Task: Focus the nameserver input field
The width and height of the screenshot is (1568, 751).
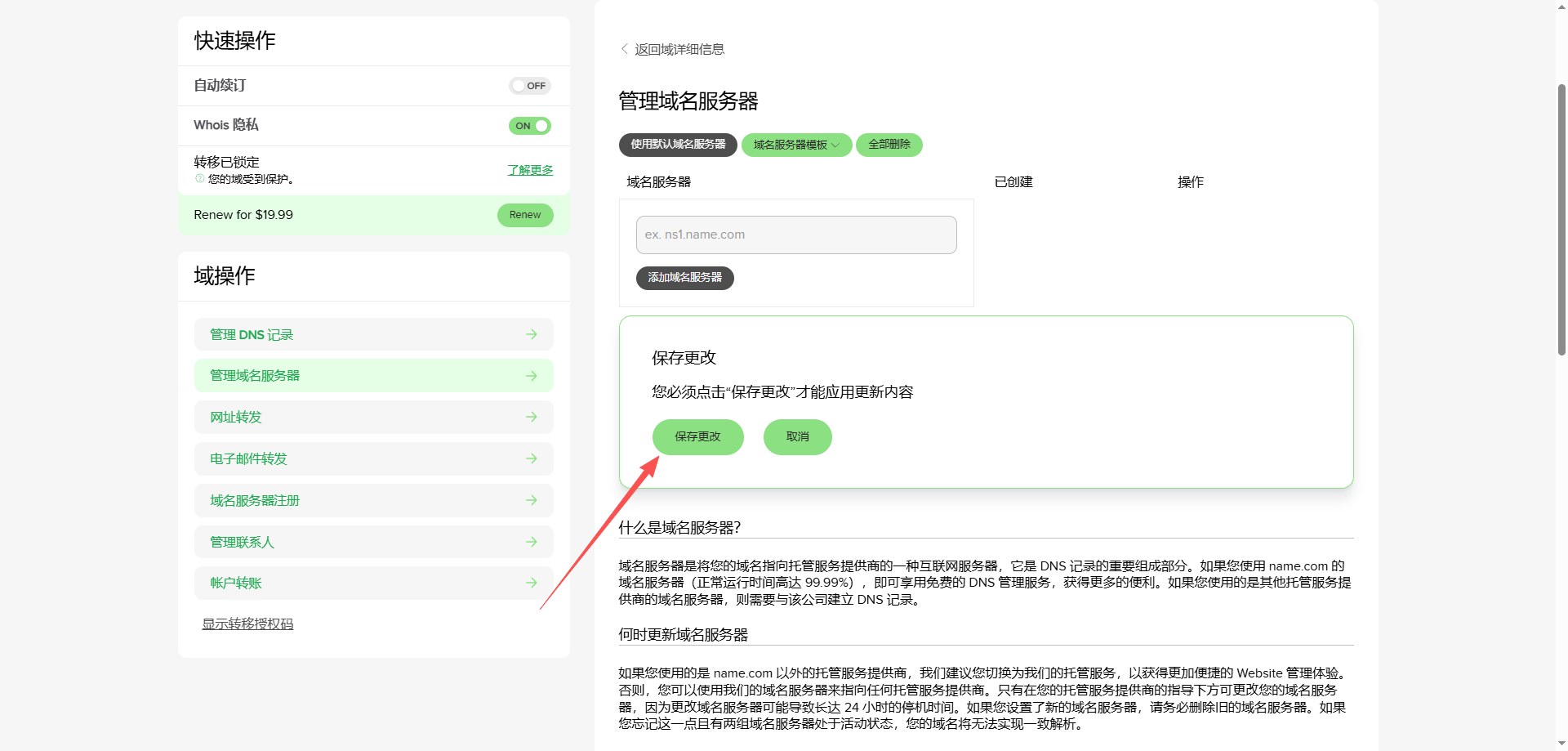Action: [796, 235]
